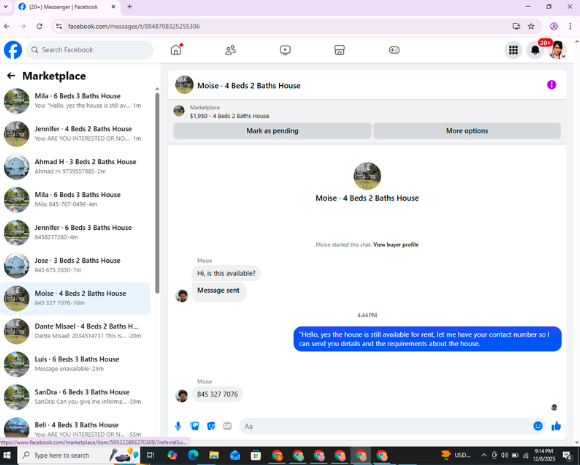Open the apps grid menu icon
580x465 pixels.
tap(513, 50)
